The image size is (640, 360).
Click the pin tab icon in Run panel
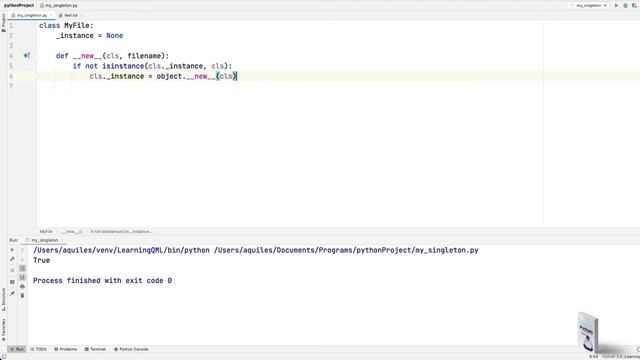click(12, 293)
